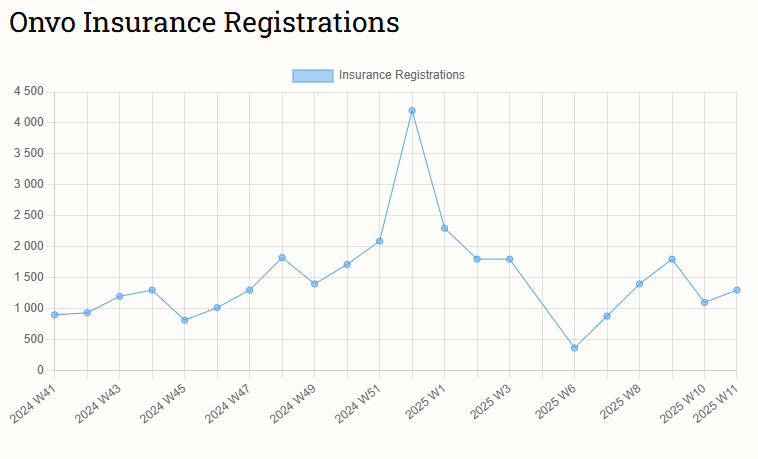Click the data point at 2025 W1
758x459 pixels.
point(444,228)
